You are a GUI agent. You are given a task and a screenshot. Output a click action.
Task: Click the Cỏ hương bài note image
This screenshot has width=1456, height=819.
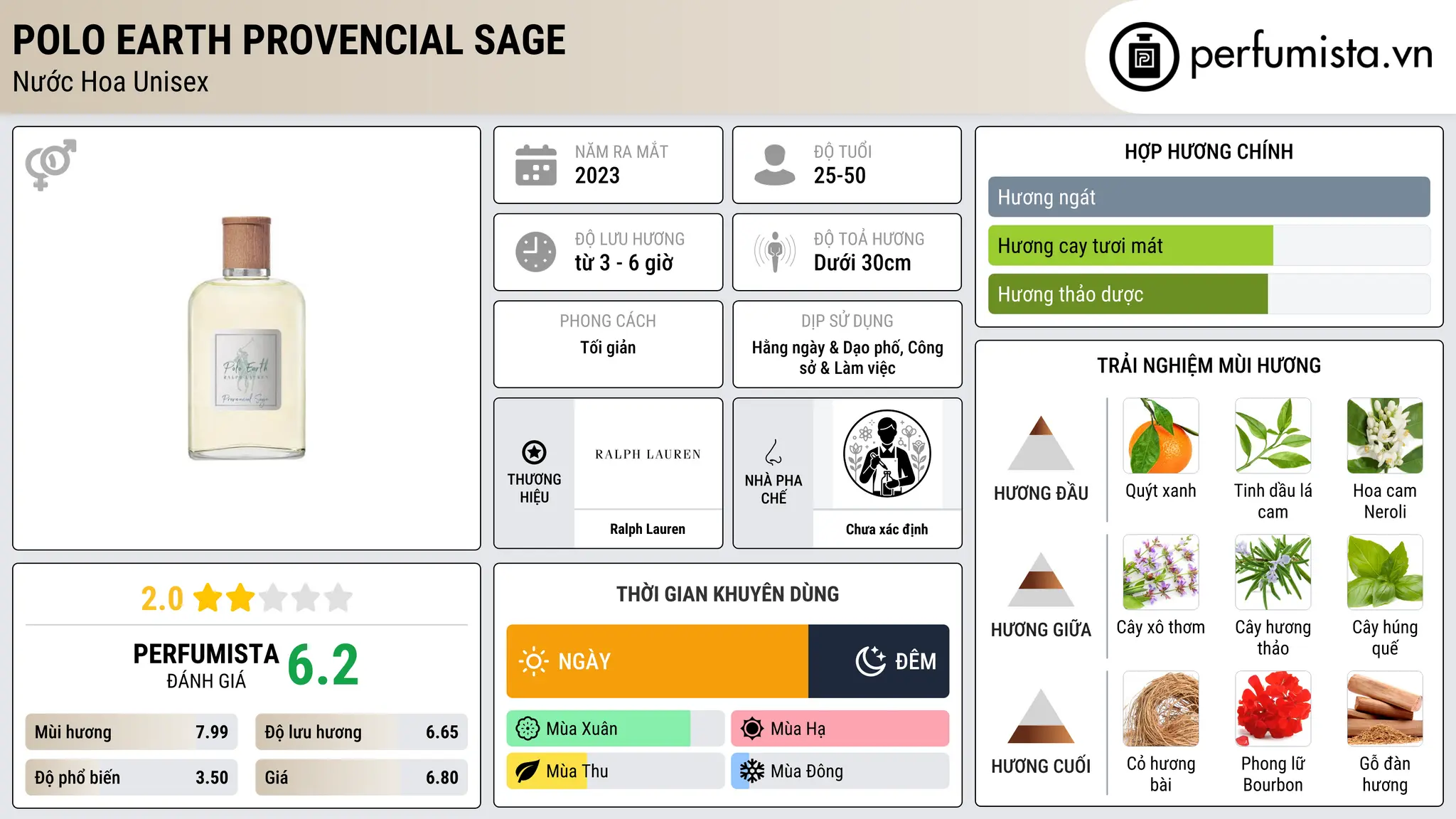click(1161, 709)
